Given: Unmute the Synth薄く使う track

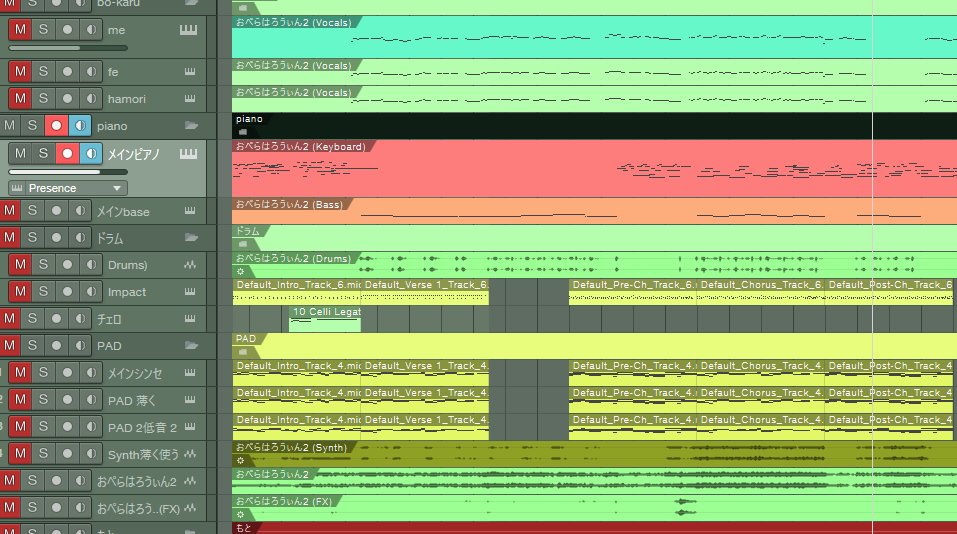Looking at the screenshot, I should [20, 453].
